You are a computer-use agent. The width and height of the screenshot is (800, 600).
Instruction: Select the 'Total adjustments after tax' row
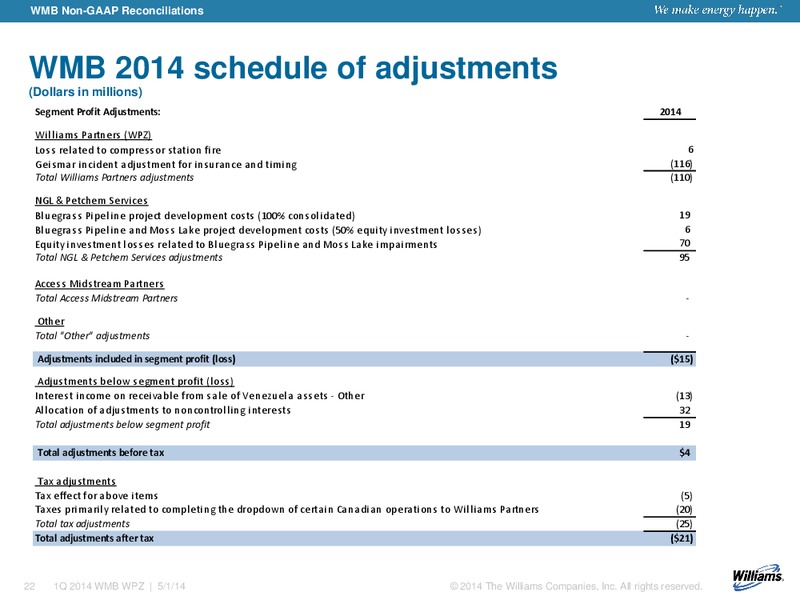coord(364,538)
